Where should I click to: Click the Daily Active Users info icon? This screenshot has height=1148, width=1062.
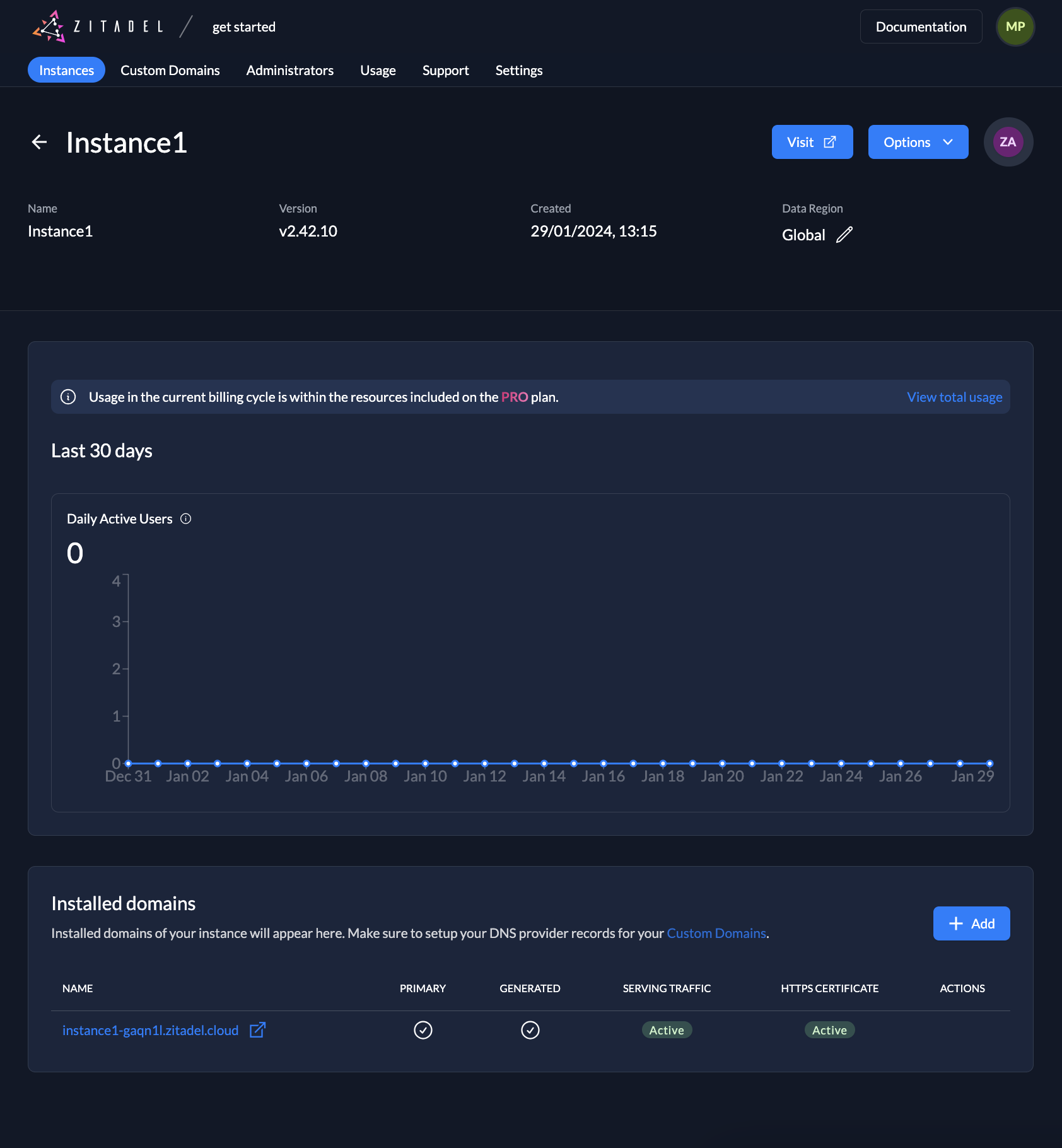pyautogui.click(x=185, y=518)
